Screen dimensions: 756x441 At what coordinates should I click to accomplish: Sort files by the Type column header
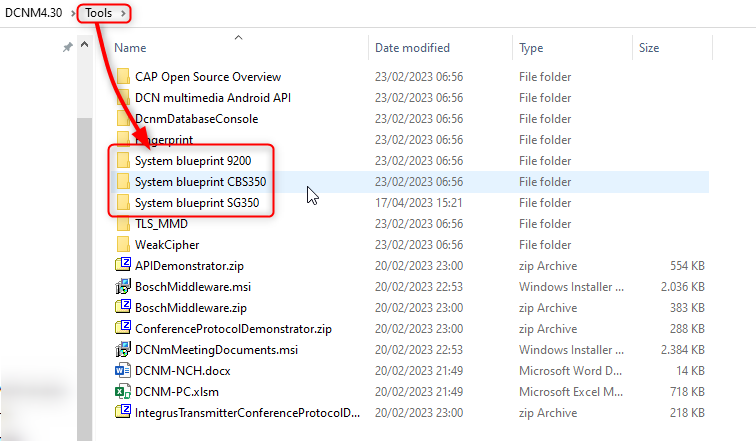pyautogui.click(x=531, y=48)
